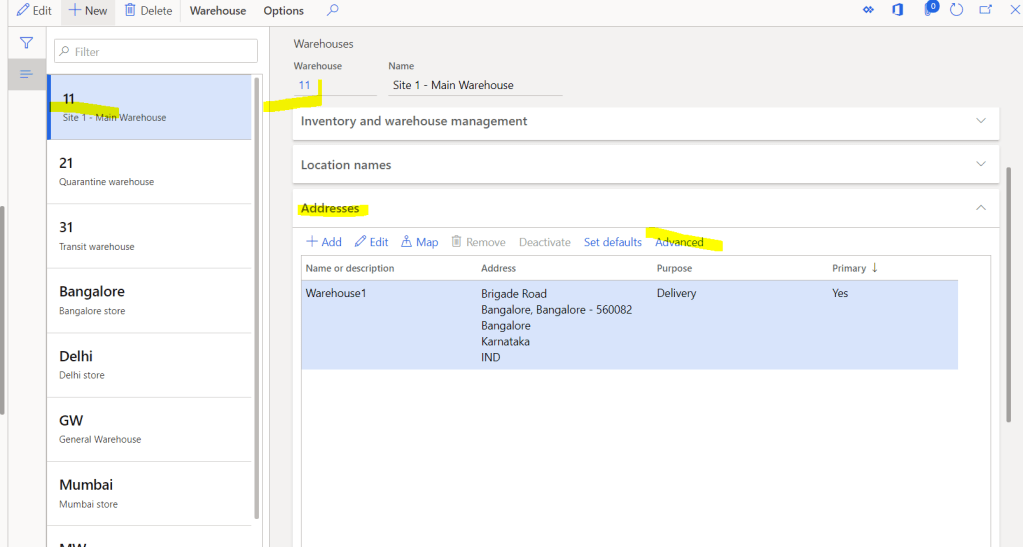This screenshot has height=547, width=1023.
Task: Refresh the page using circular arrow
Action: pyautogui.click(x=957, y=10)
